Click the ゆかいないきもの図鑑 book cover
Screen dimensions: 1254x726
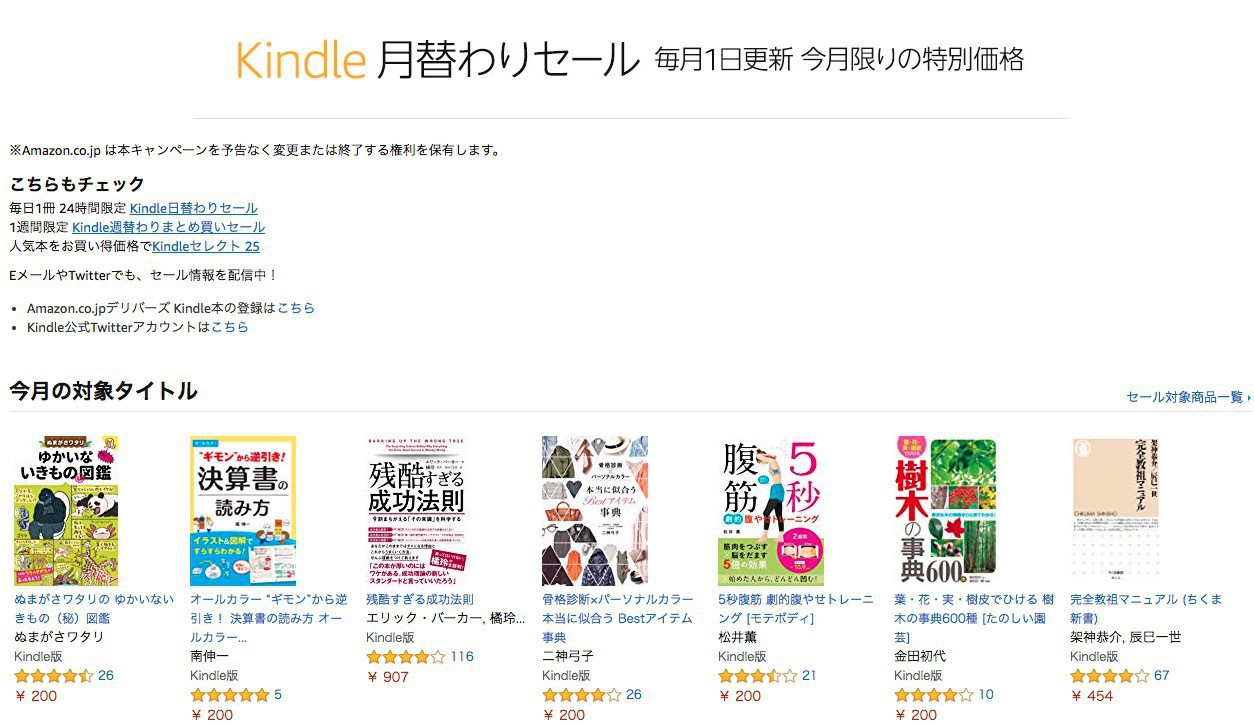tap(66, 511)
